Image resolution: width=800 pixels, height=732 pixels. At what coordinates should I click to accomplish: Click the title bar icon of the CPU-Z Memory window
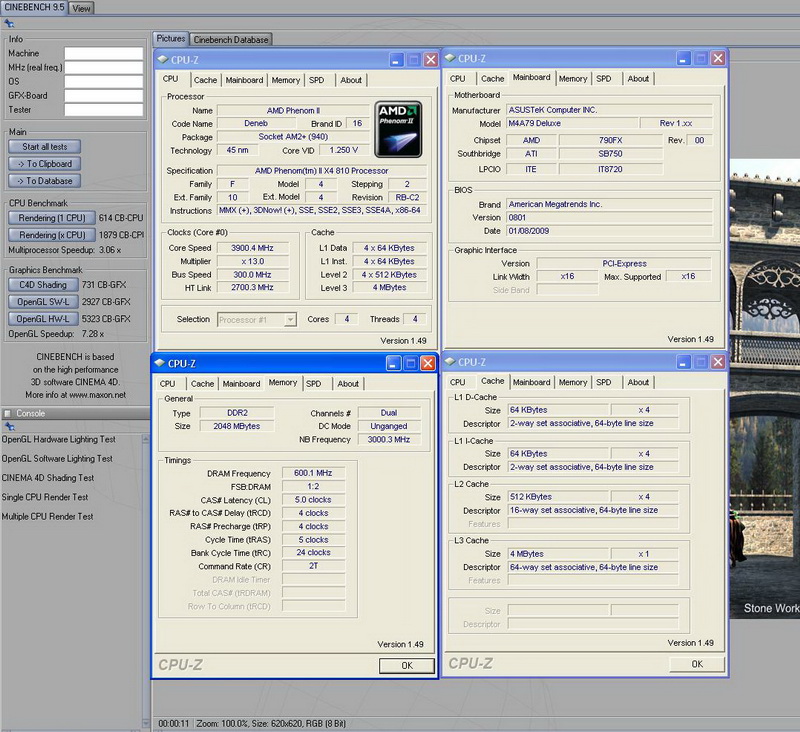(160, 363)
